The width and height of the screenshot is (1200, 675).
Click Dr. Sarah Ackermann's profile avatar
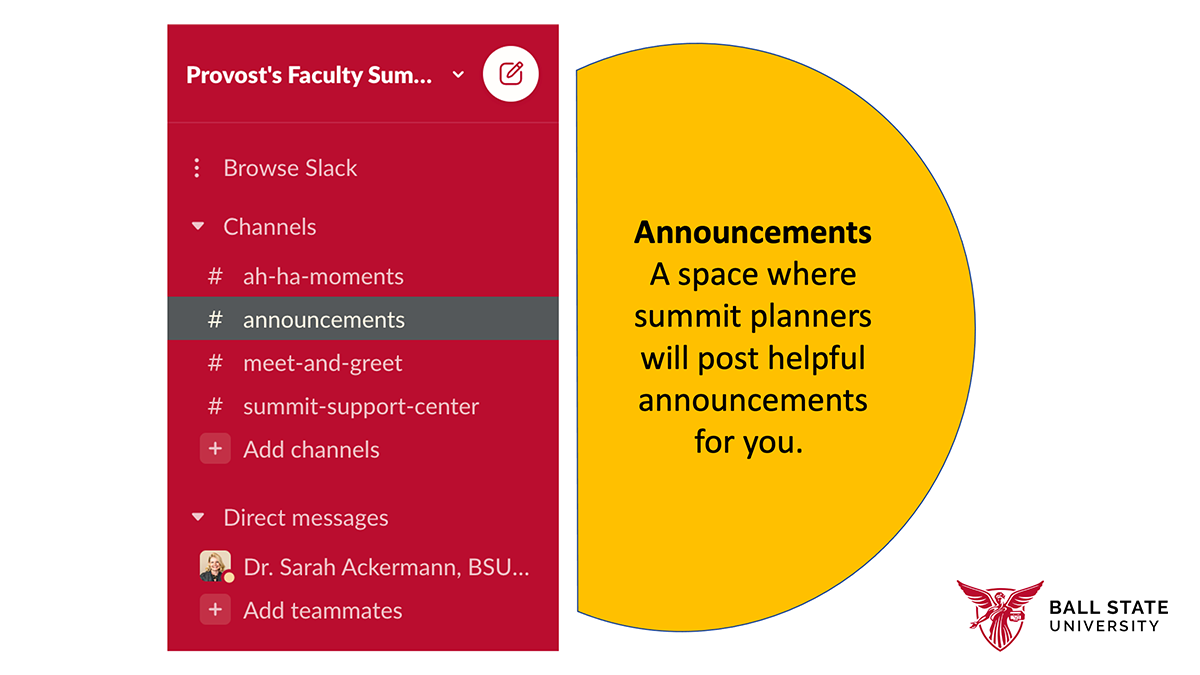pos(215,566)
